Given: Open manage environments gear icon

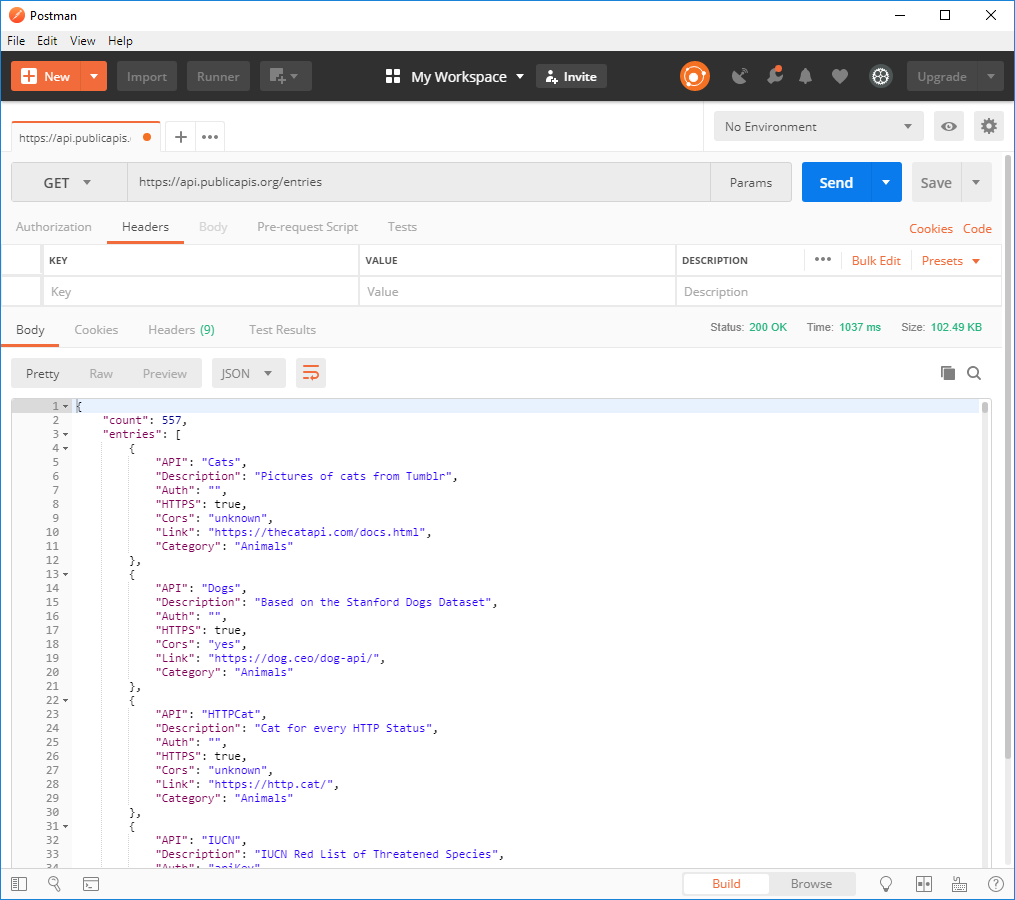Looking at the screenshot, I should (988, 127).
